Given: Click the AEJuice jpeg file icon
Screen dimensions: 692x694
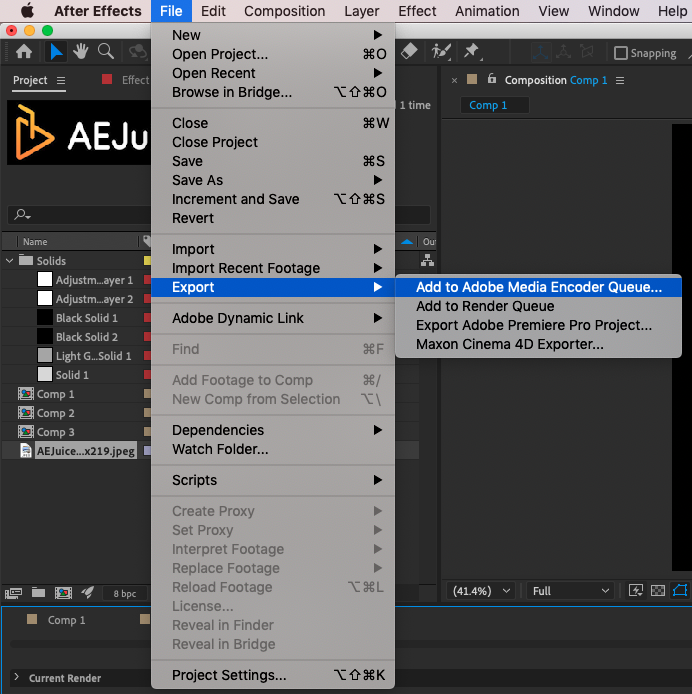Looking at the screenshot, I should (26, 451).
